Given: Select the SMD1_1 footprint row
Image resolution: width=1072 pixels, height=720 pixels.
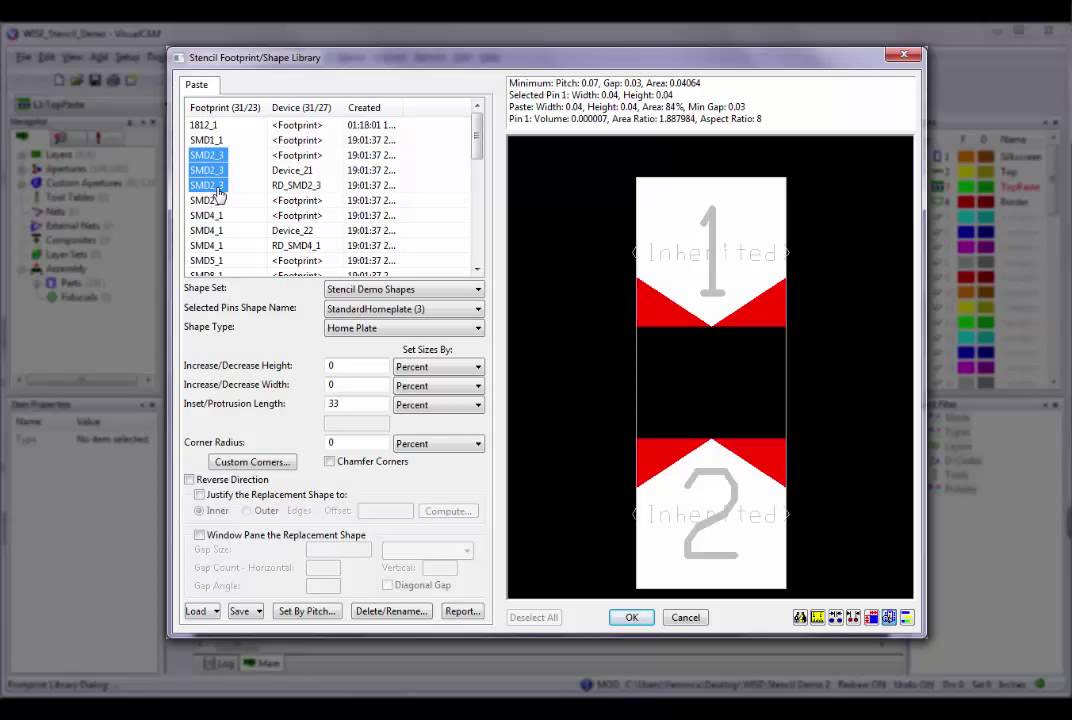Looking at the screenshot, I should pyautogui.click(x=327, y=140).
